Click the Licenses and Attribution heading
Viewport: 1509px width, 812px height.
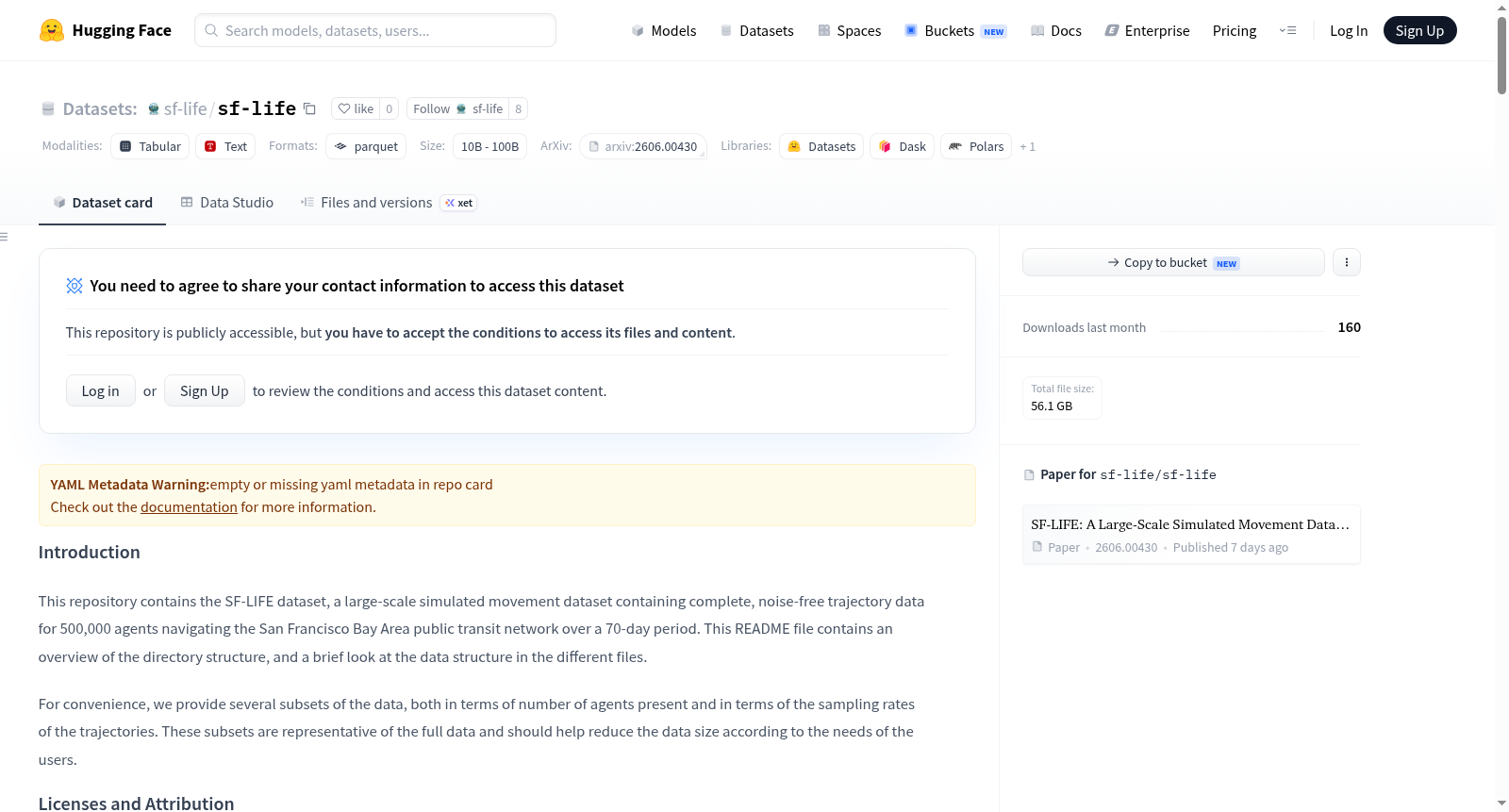pyautogui.click(x=136, y=804)
